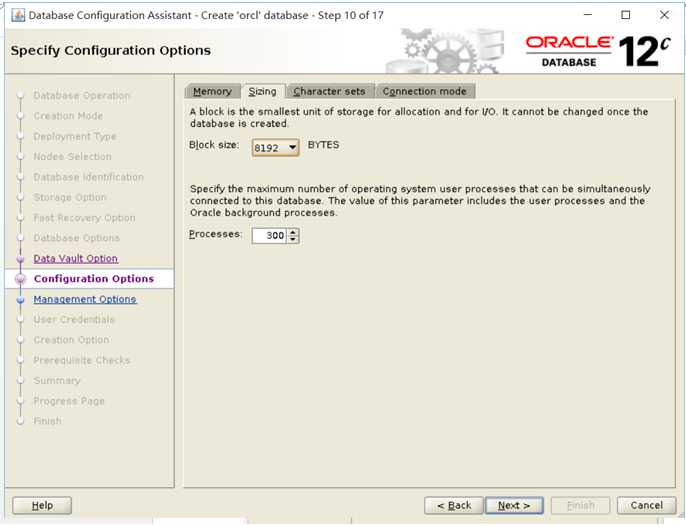Click the Help button
The width and height of the screenshot is (686, 526).
[42, 505]
